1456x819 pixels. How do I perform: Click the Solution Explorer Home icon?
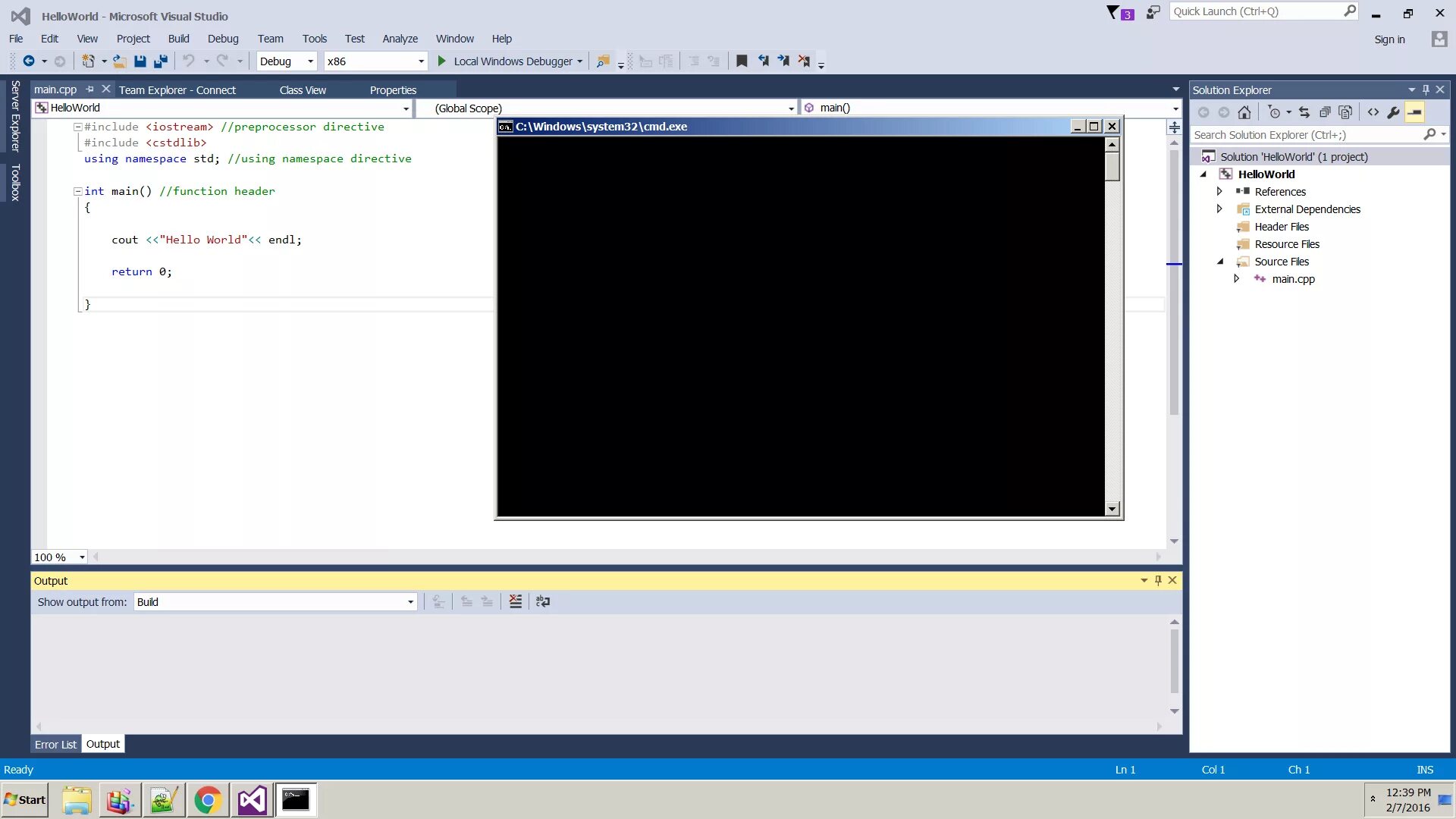click(1244, 112)
